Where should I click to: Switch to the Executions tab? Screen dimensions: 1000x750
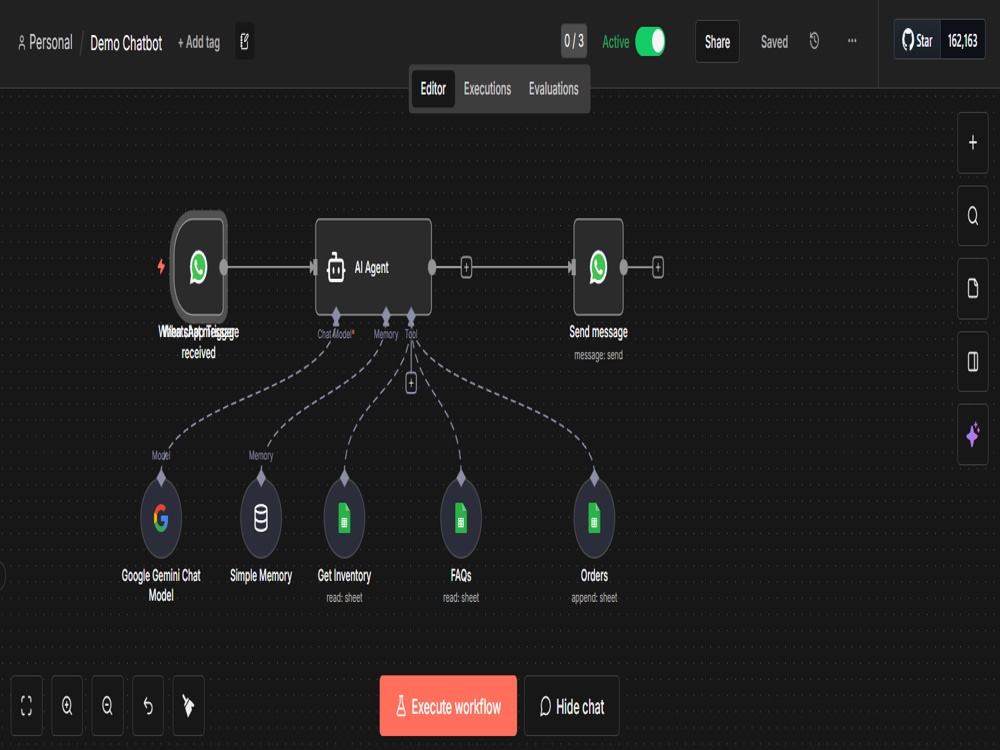(487, 89)
